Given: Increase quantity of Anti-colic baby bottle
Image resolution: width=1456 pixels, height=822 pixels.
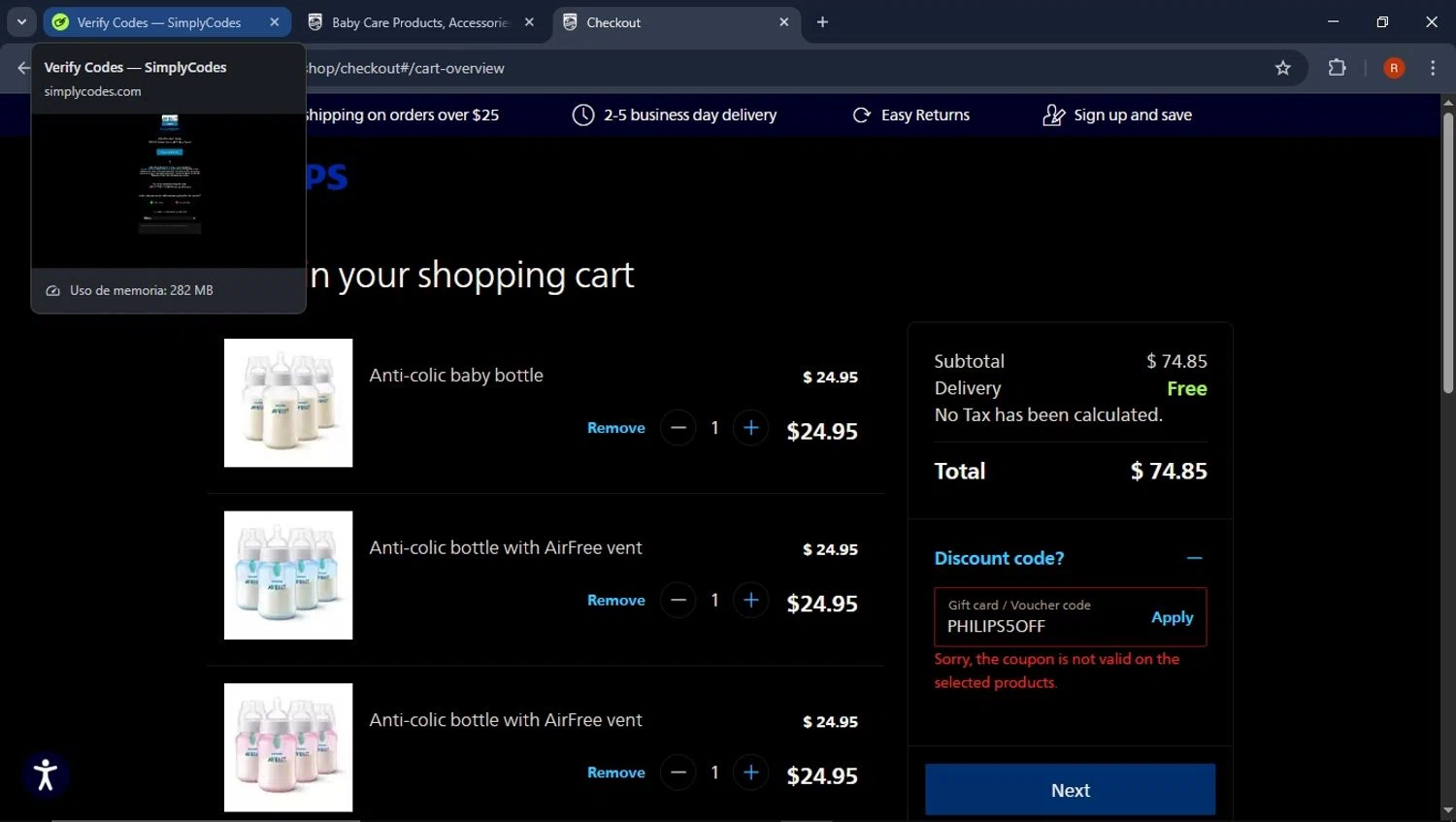Looking at the screenshot, I should tap(750, 428).
